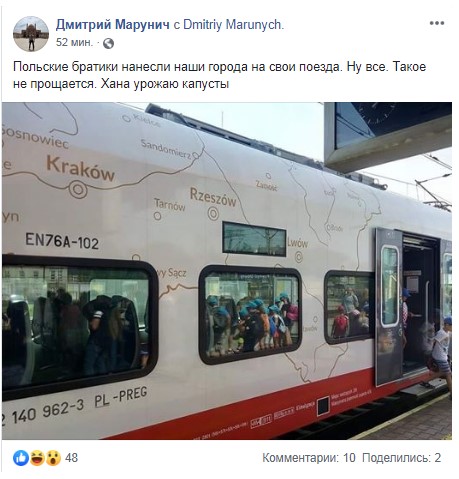Open the post options three-dots menu
This screenshot has height=479, width=459.
(x=437, y=23)
